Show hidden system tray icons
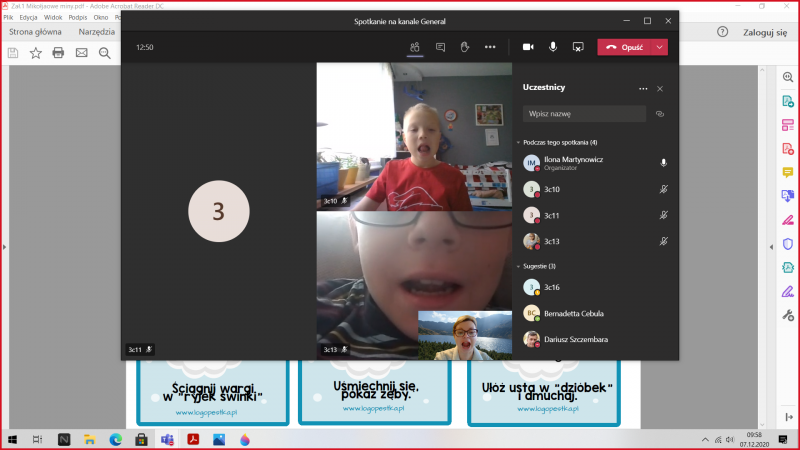This screenshot has height=450, width=800. [x=705, y=439]
